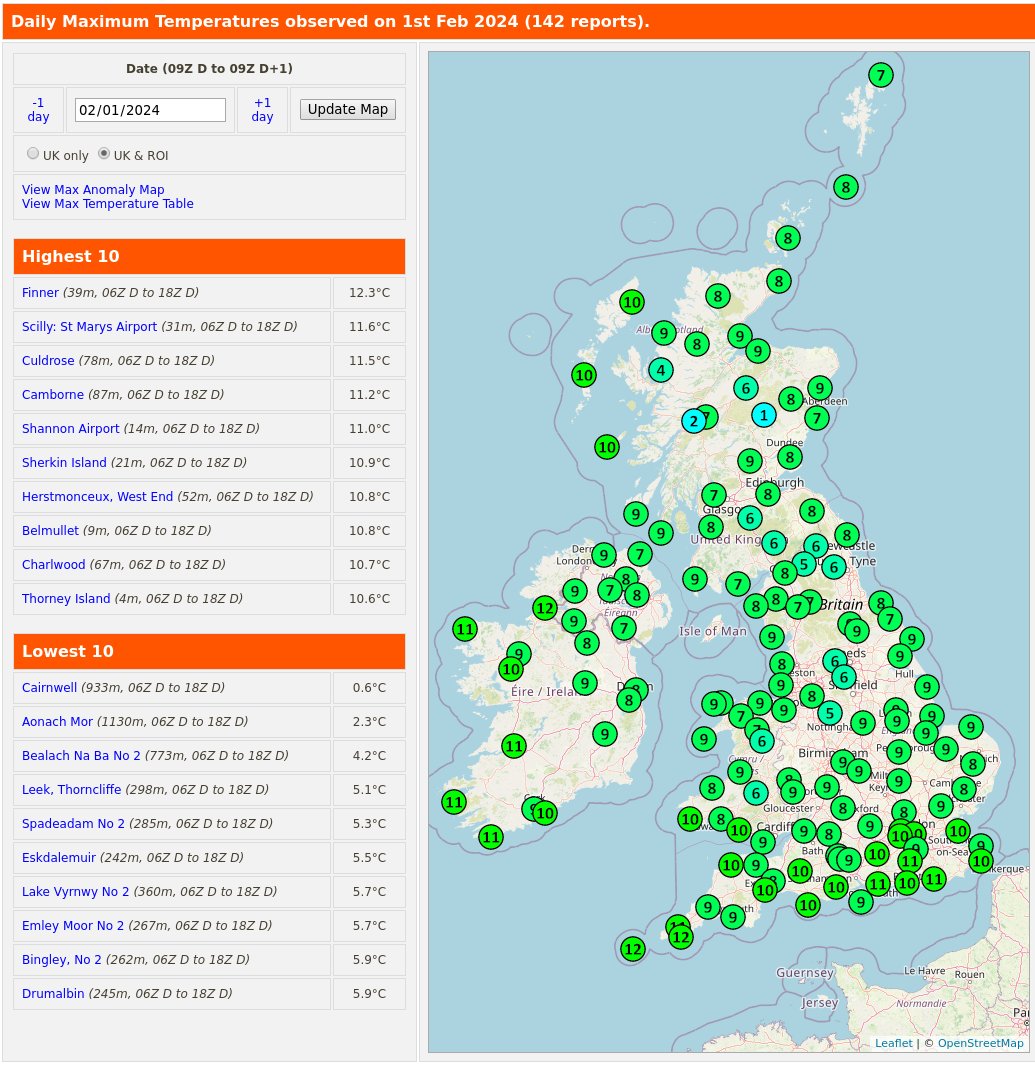Click the 8 marker above Newcastle
The image size is (1035, 1066).
(x=847, y=535)
